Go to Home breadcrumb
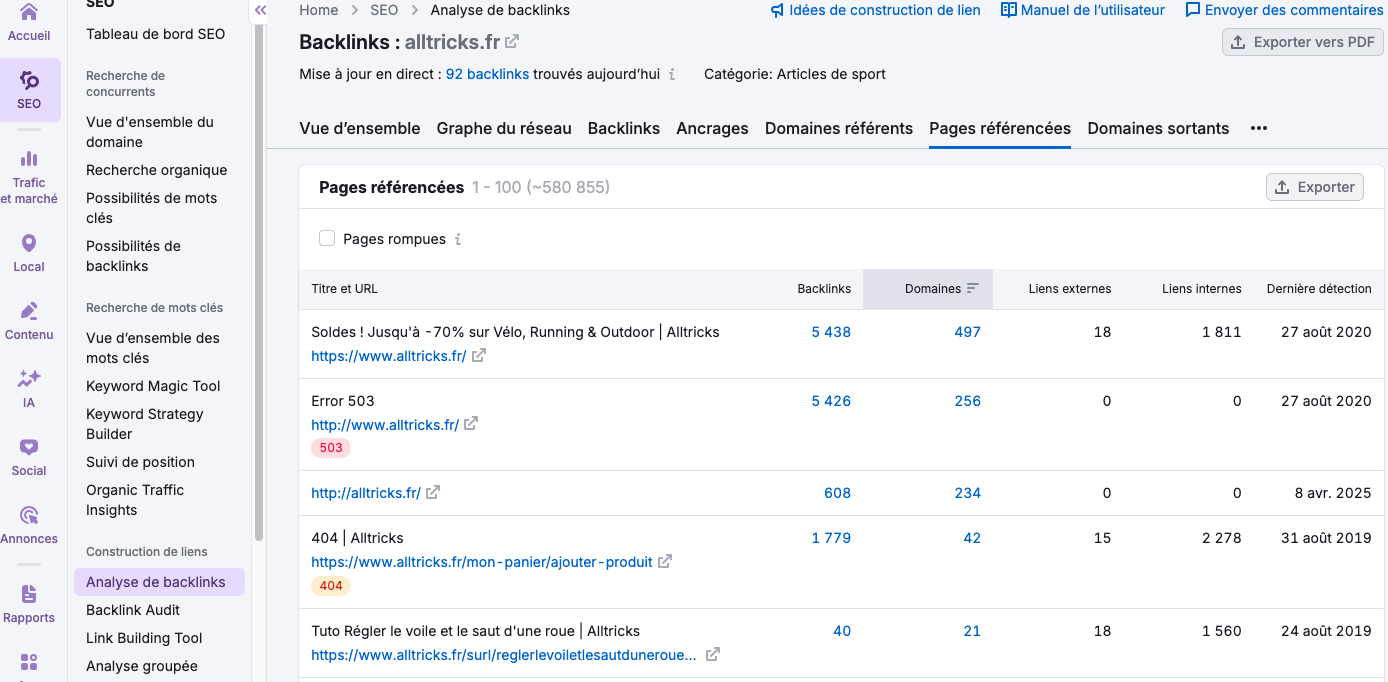The width and height of the screenshot is (1388, 682). 319,10
